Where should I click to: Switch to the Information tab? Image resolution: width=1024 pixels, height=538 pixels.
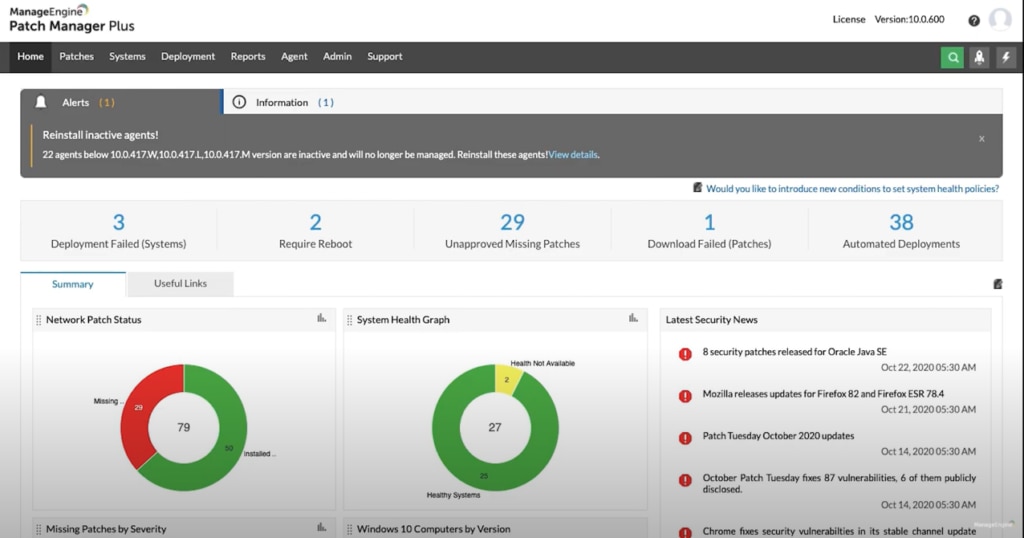(295, 103)
